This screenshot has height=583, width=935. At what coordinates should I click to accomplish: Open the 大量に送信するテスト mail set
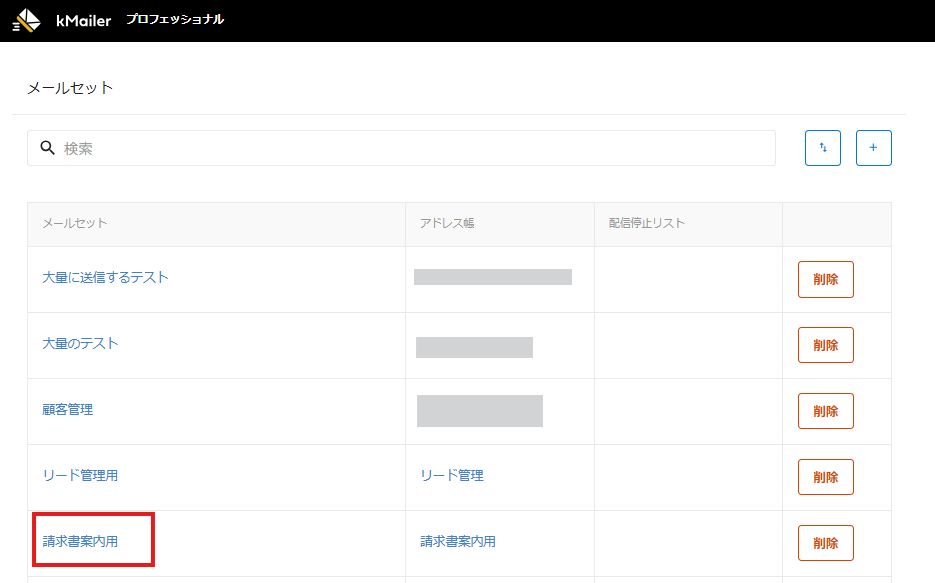click(x=105, y=278)
